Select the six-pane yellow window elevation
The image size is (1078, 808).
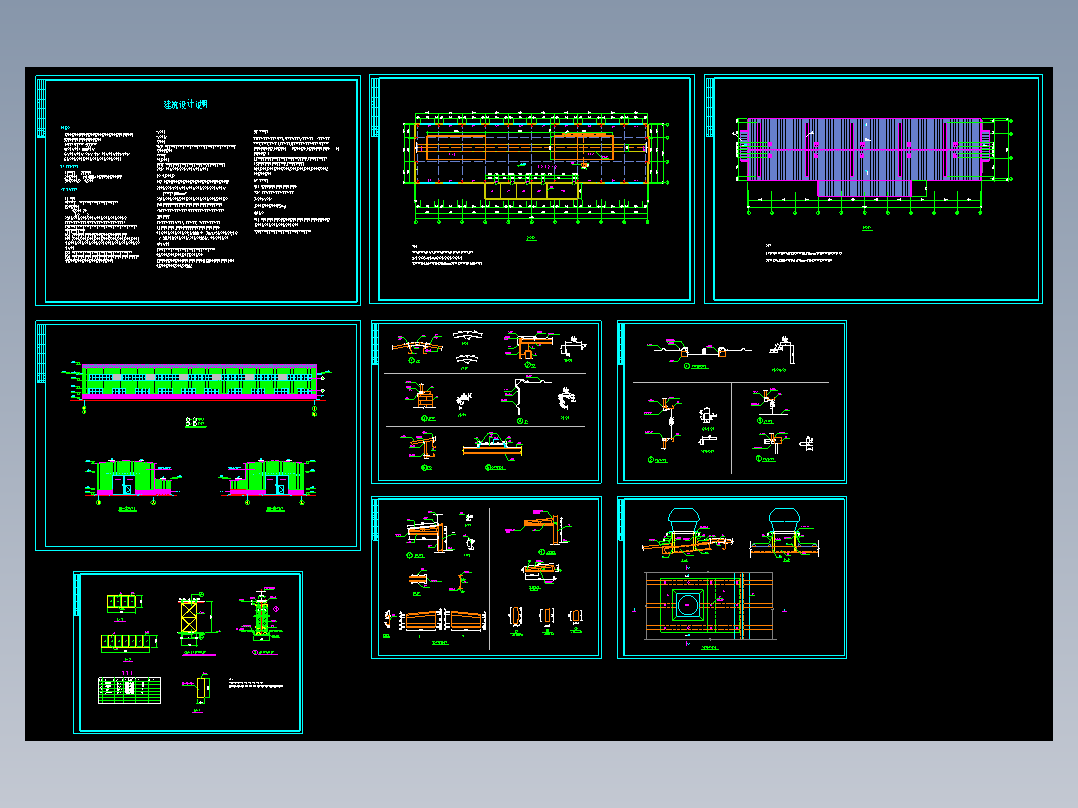(127, 642)
